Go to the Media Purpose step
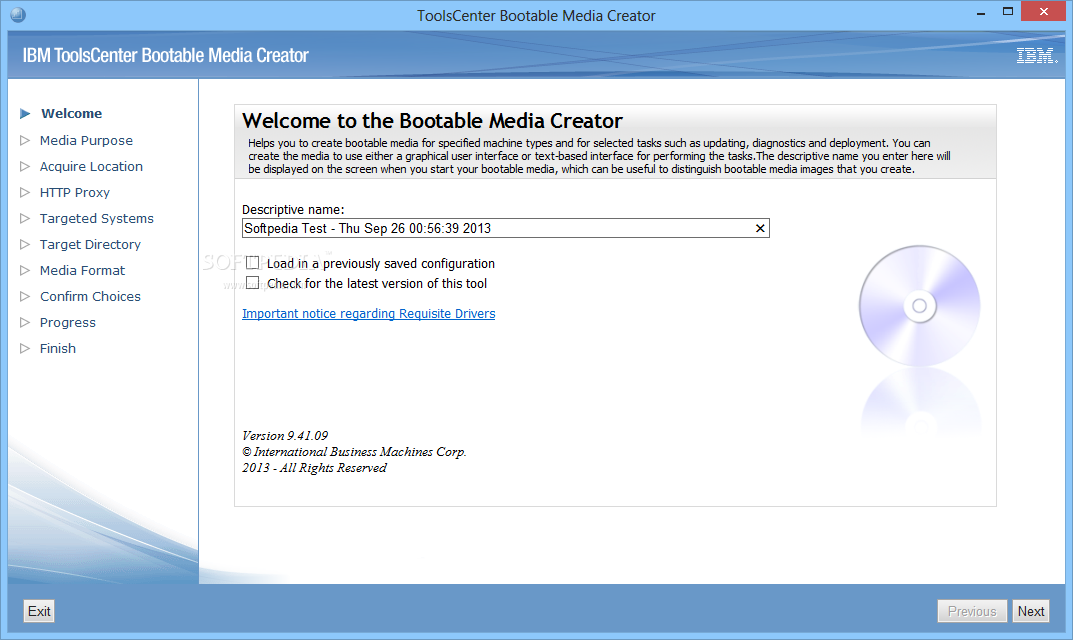Viewport: 1073px width, 640px height. click(86, 140)
